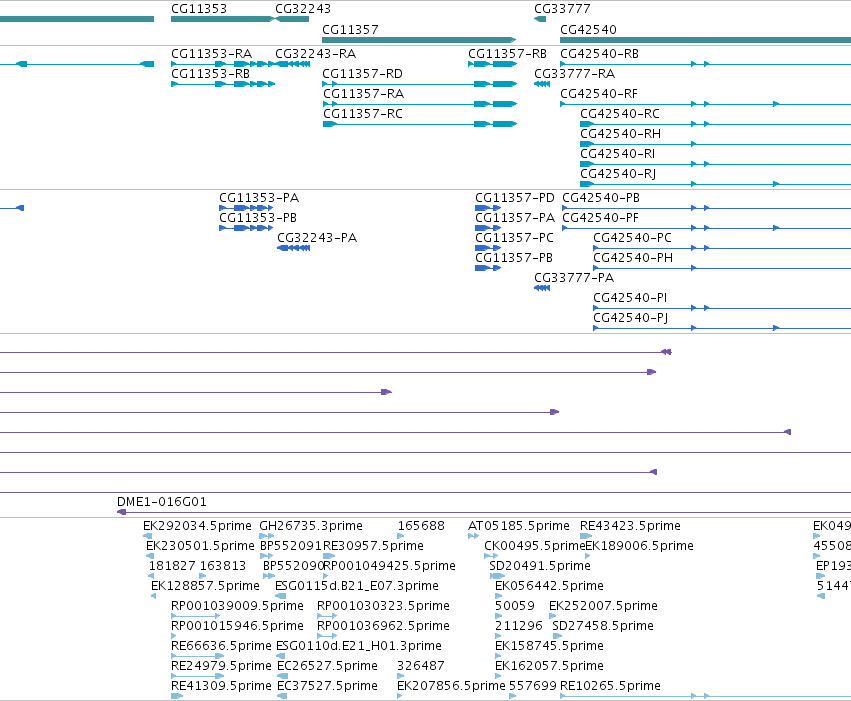This screenshot has height=701, width=851.
Task: Click transcript CG33777-RA
Action: pos(542,84)
